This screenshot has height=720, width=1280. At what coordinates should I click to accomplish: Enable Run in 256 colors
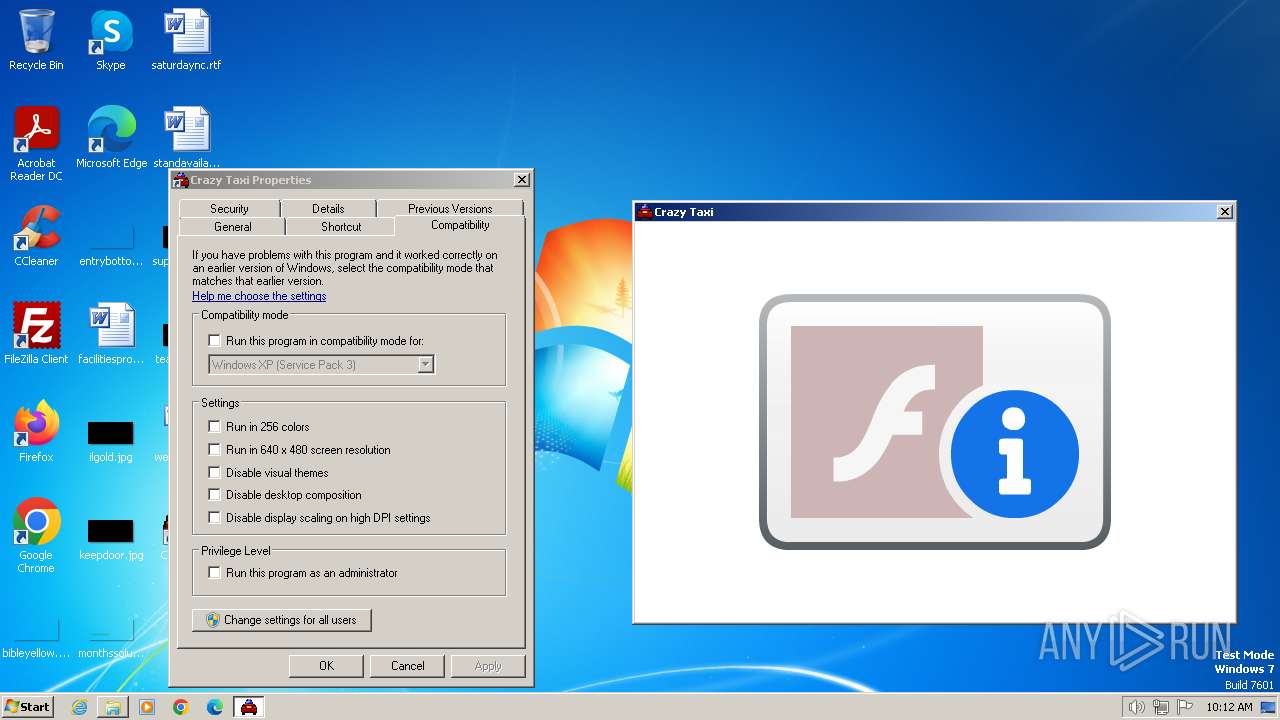coord(214,427)
